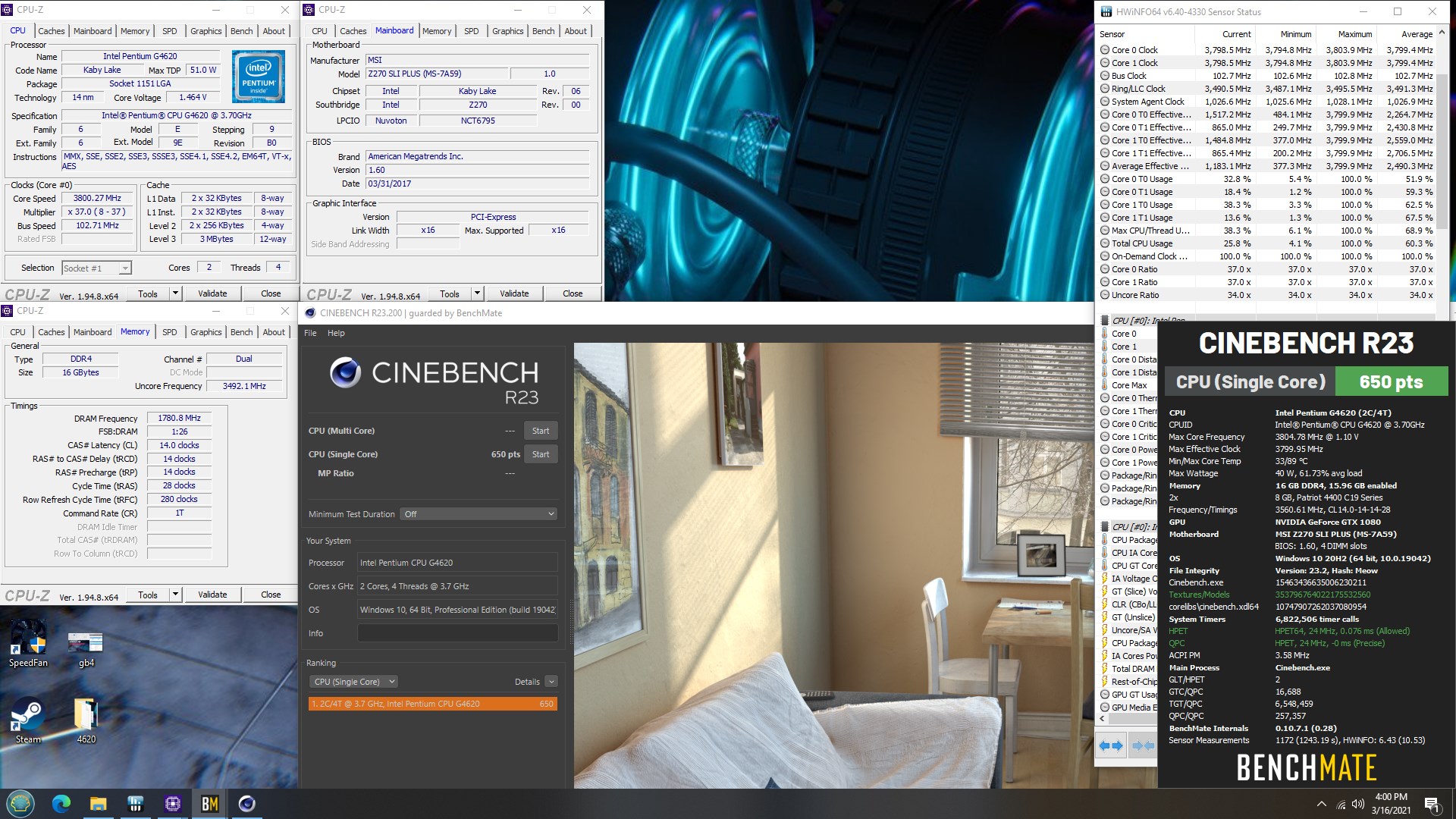Image resolution: width=1456 pixels, height=819 pixels.
Task: Open the shell-shaped Start button on the taskbar
Action: pos(20,803)
